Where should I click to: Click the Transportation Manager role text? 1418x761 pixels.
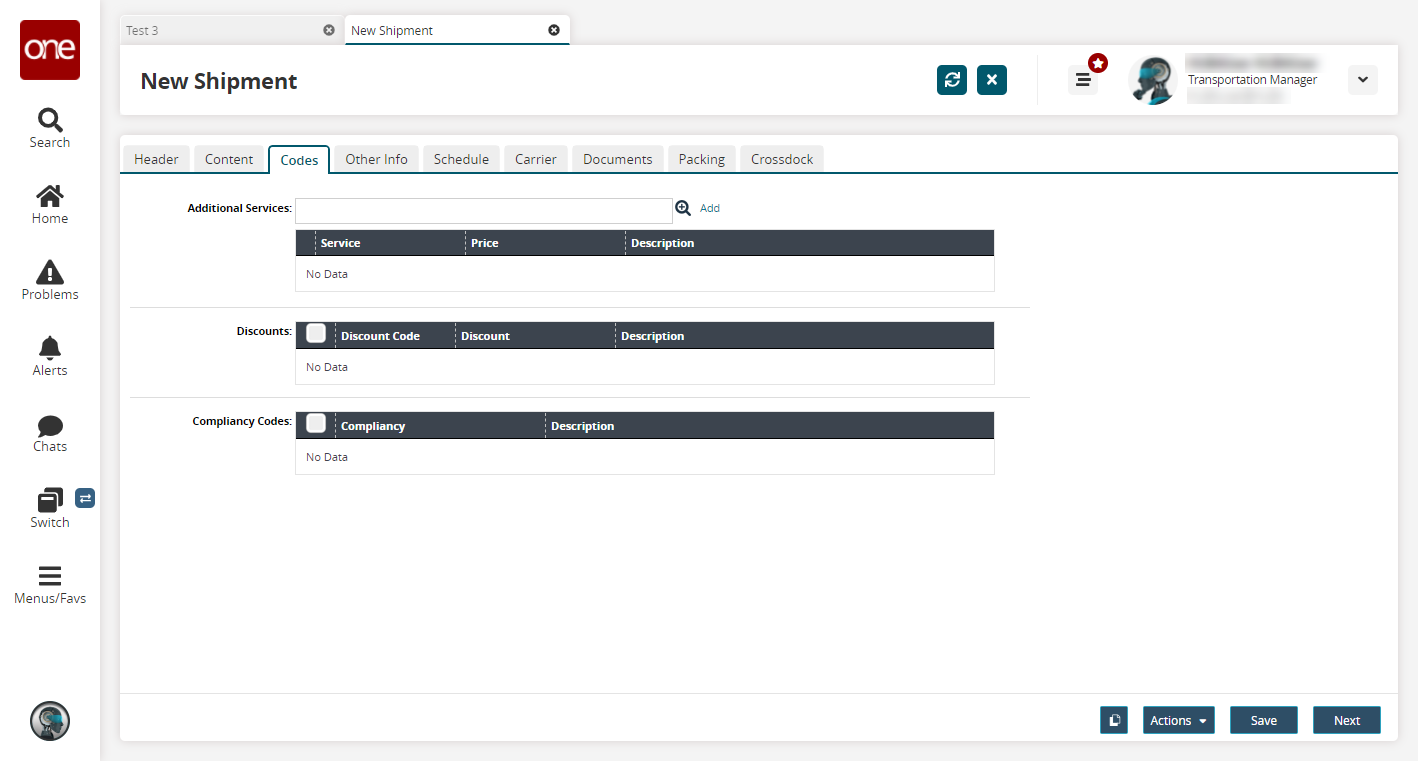[1252, 80]
